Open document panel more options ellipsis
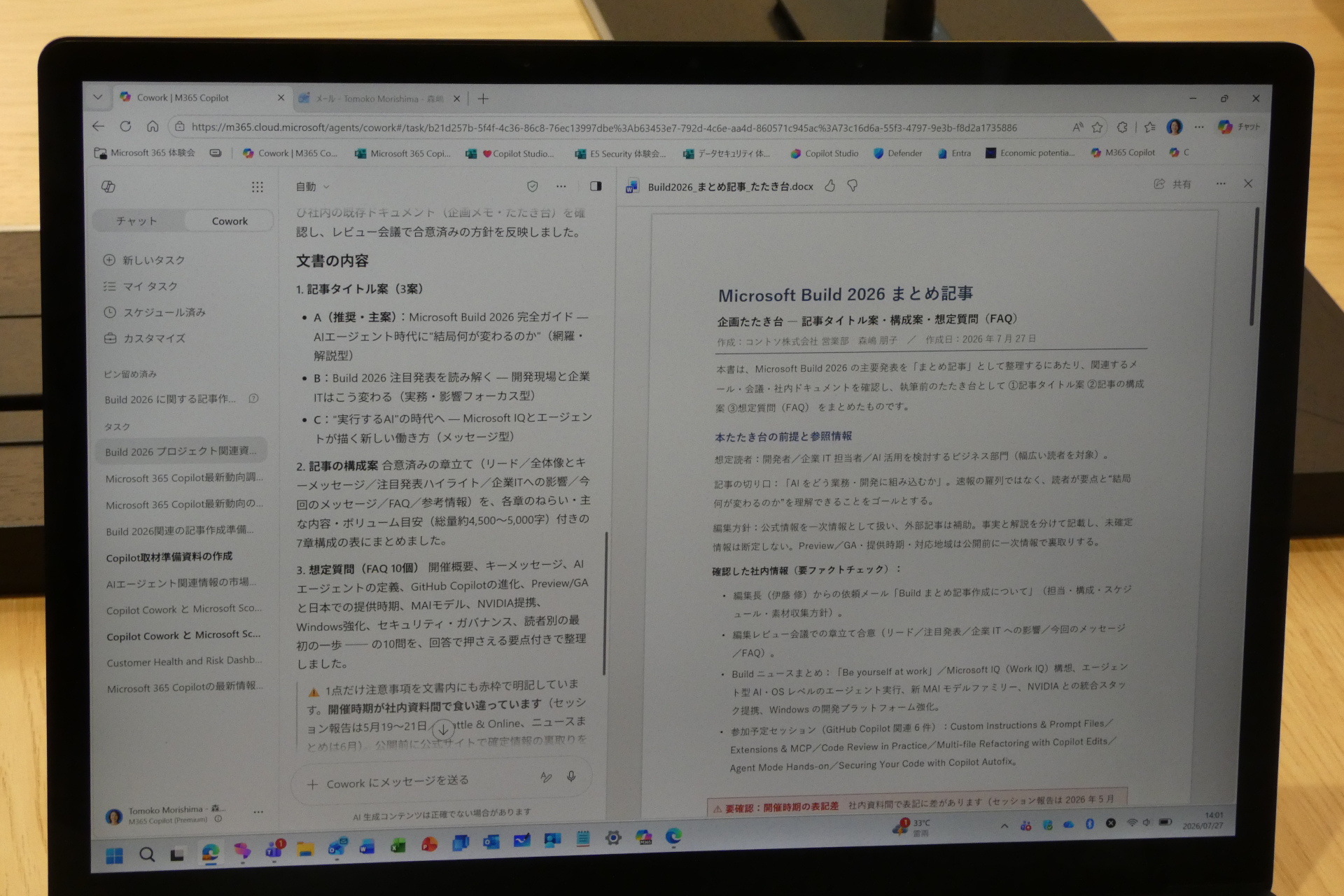The image size is (1344, 896). point(1221,183)
